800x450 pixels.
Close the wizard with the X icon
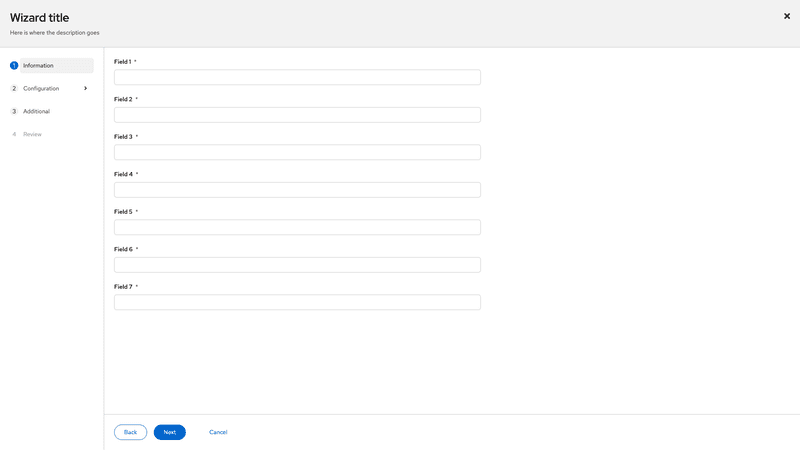pyautogui.click(x=787, y=16)
